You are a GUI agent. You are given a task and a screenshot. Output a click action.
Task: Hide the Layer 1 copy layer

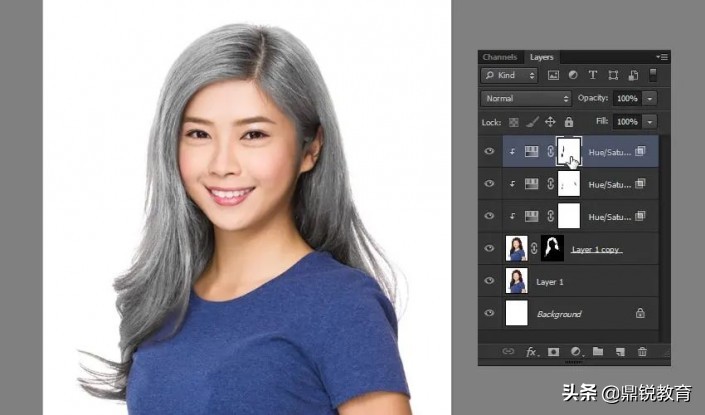[x=490, y=249]
